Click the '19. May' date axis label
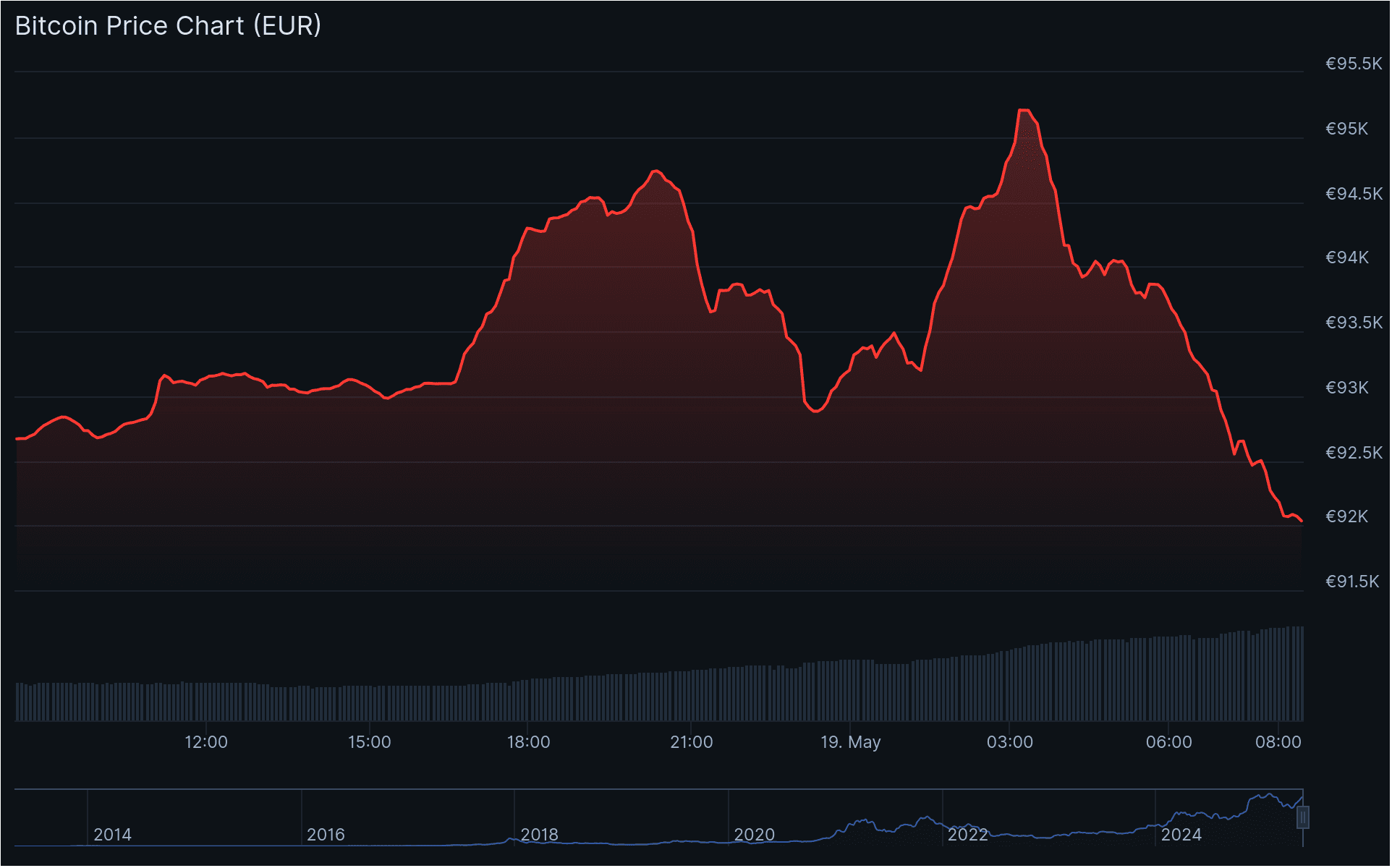The width and height of the screenshot is (1392, 868). point(852,743)
